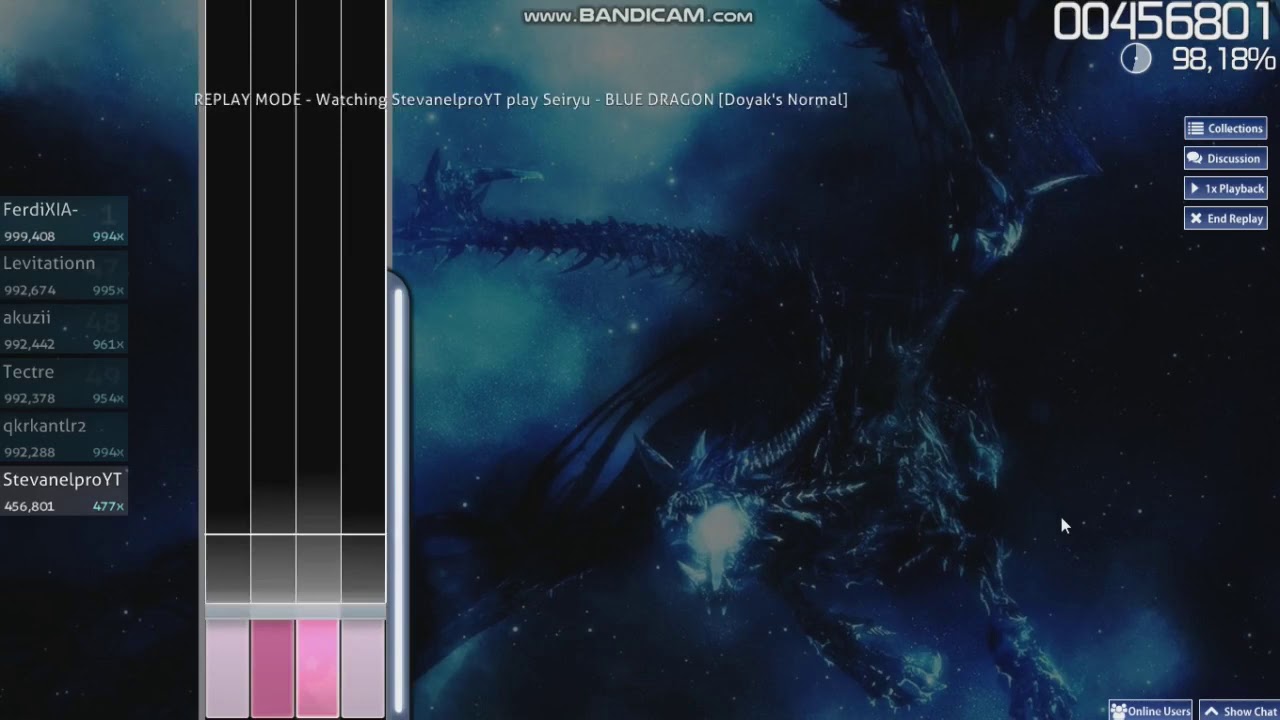Select akuzii leaderboard entry
The height and width of the screenshot is (720, 1280).
point(64,330)
